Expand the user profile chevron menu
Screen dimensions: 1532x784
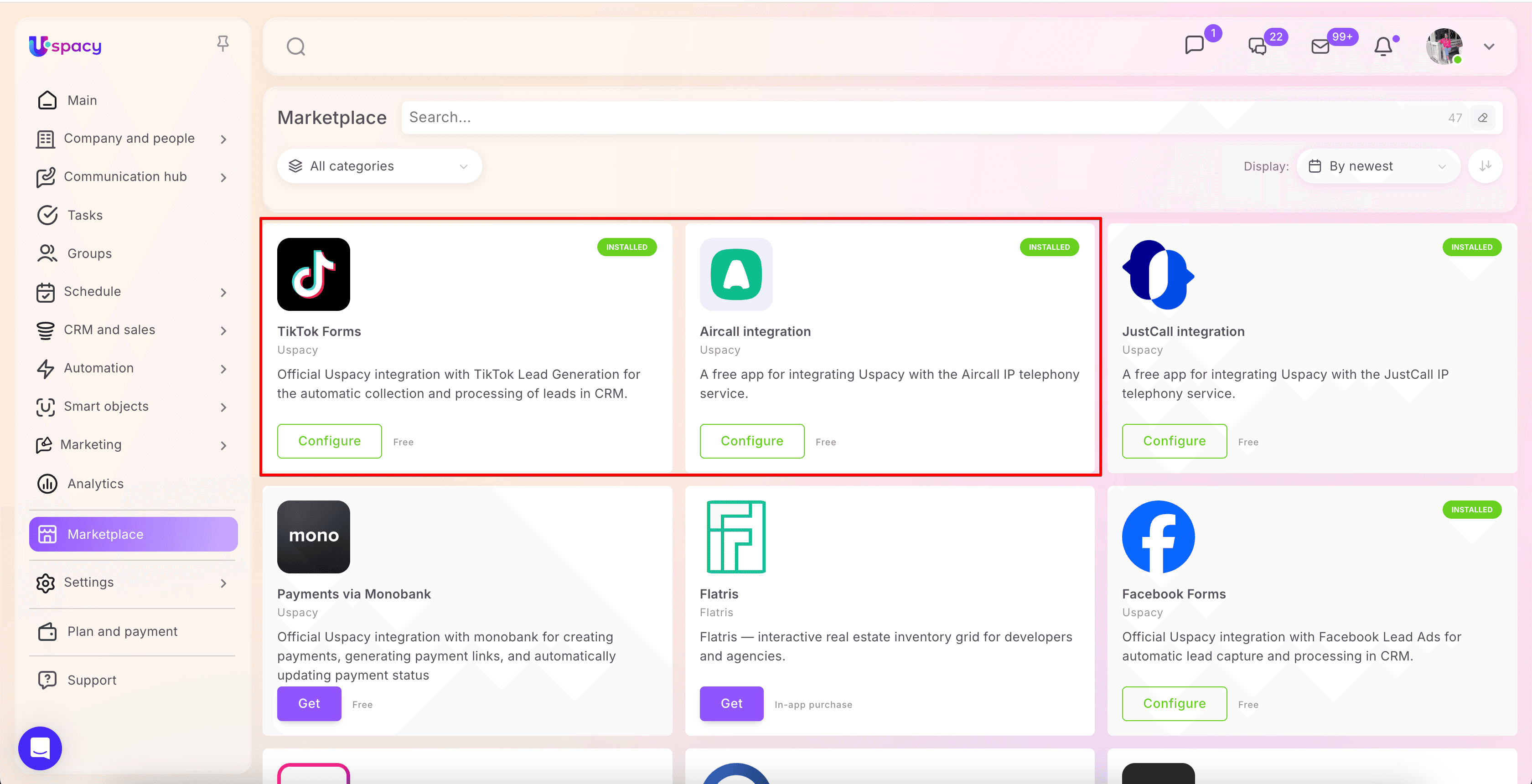[1489, 46]
